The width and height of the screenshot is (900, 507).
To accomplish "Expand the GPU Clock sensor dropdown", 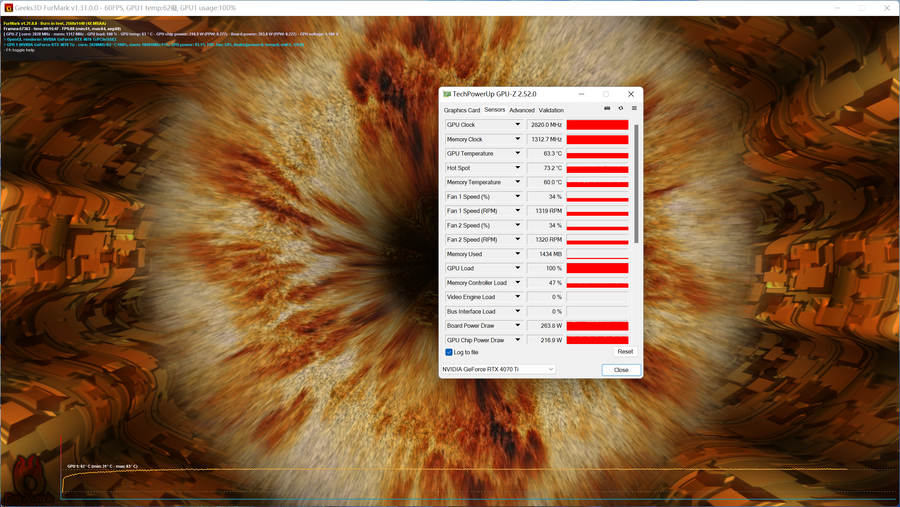I will 517,125.
